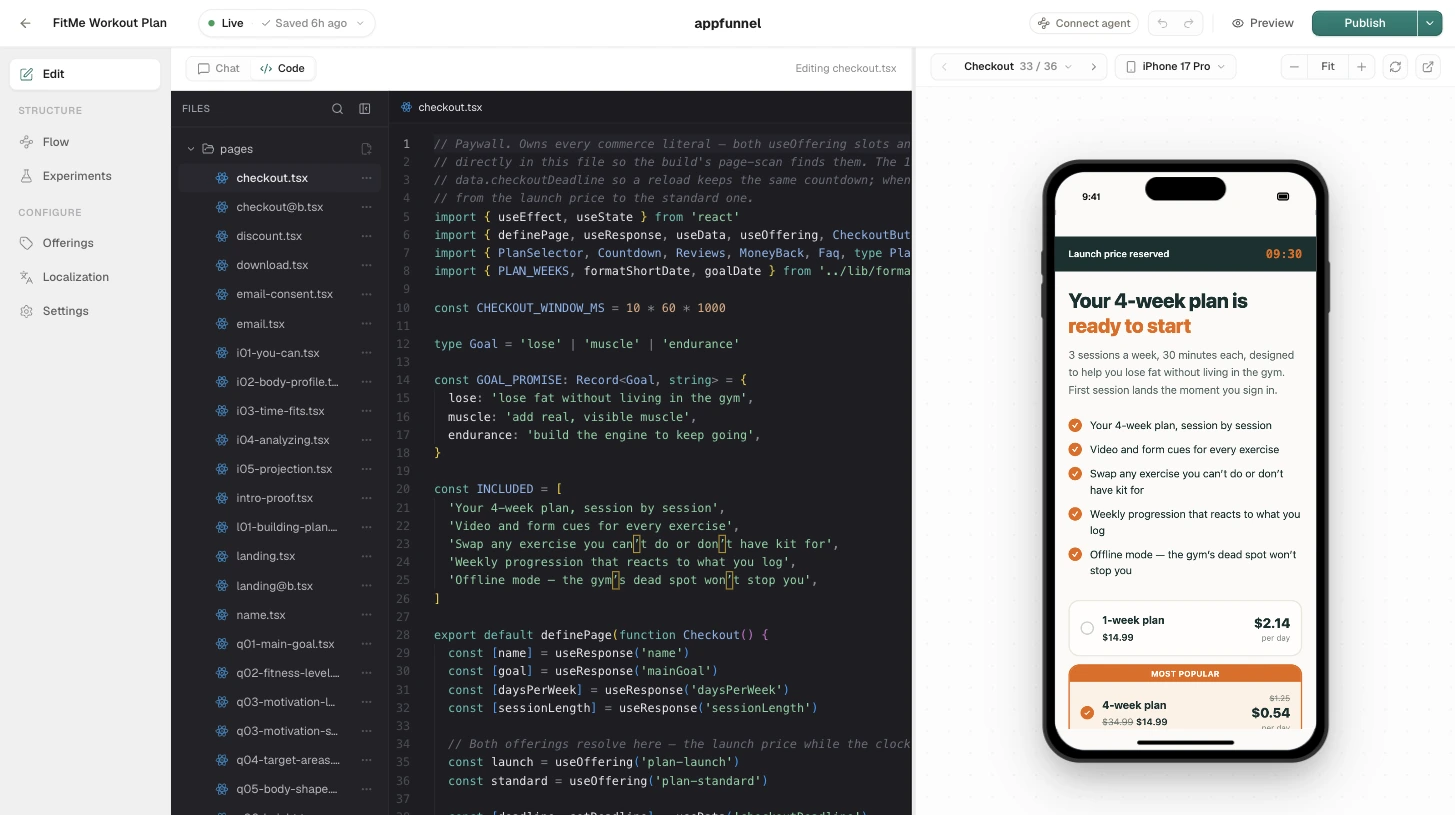Open email-consent.tsx file
Image resolution: width=1455 pixels, height=815 pixels.
click(280, 294)
